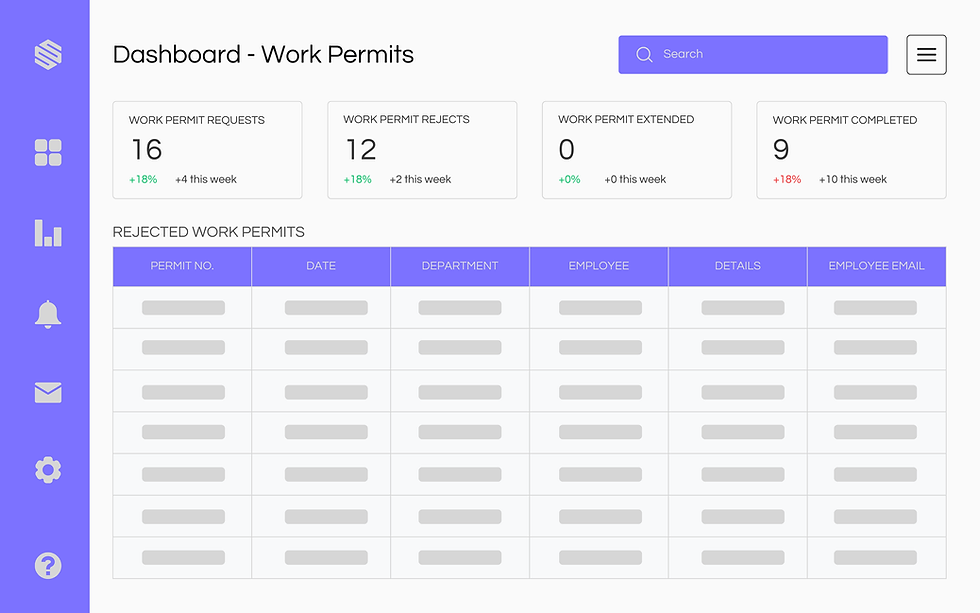Click the Date column header

[320, 266]
